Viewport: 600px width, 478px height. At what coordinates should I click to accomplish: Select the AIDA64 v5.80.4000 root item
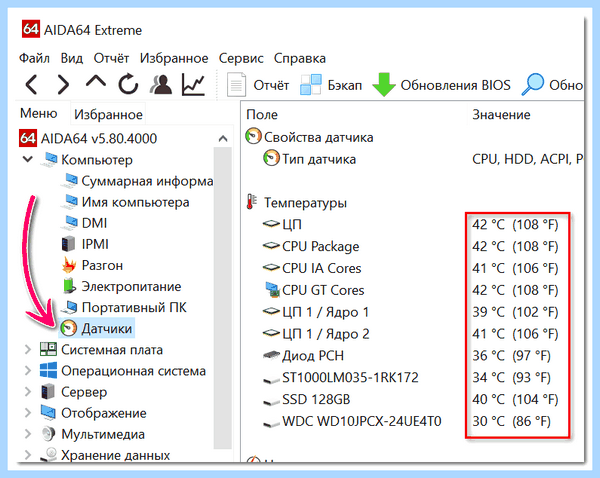[x=99, y=138]
